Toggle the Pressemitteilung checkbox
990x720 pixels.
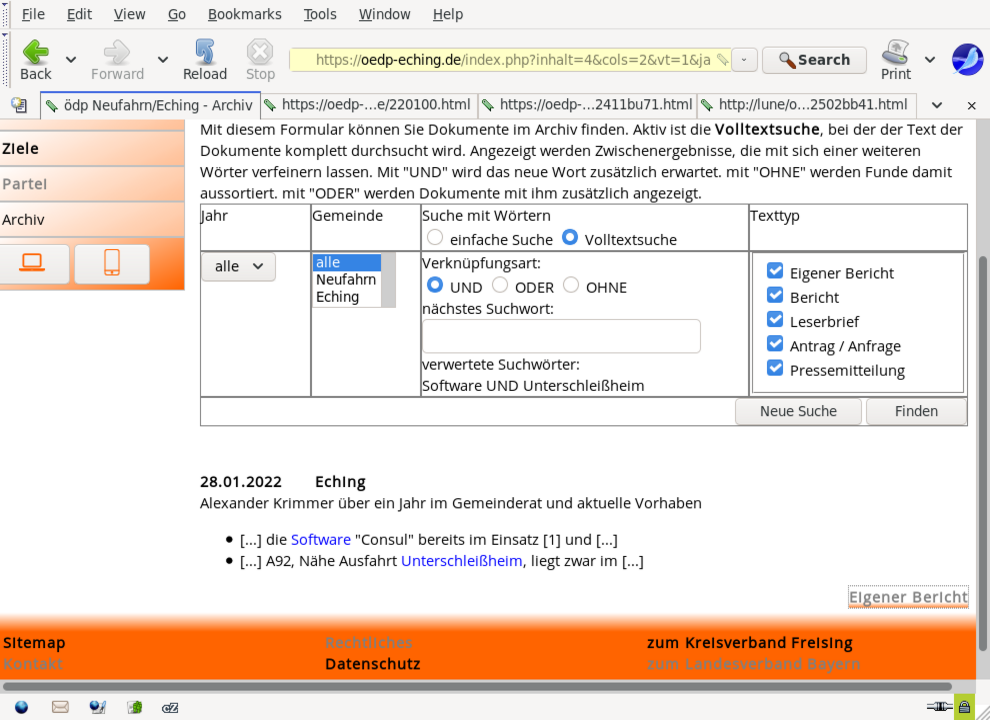(x=774, y=369)
